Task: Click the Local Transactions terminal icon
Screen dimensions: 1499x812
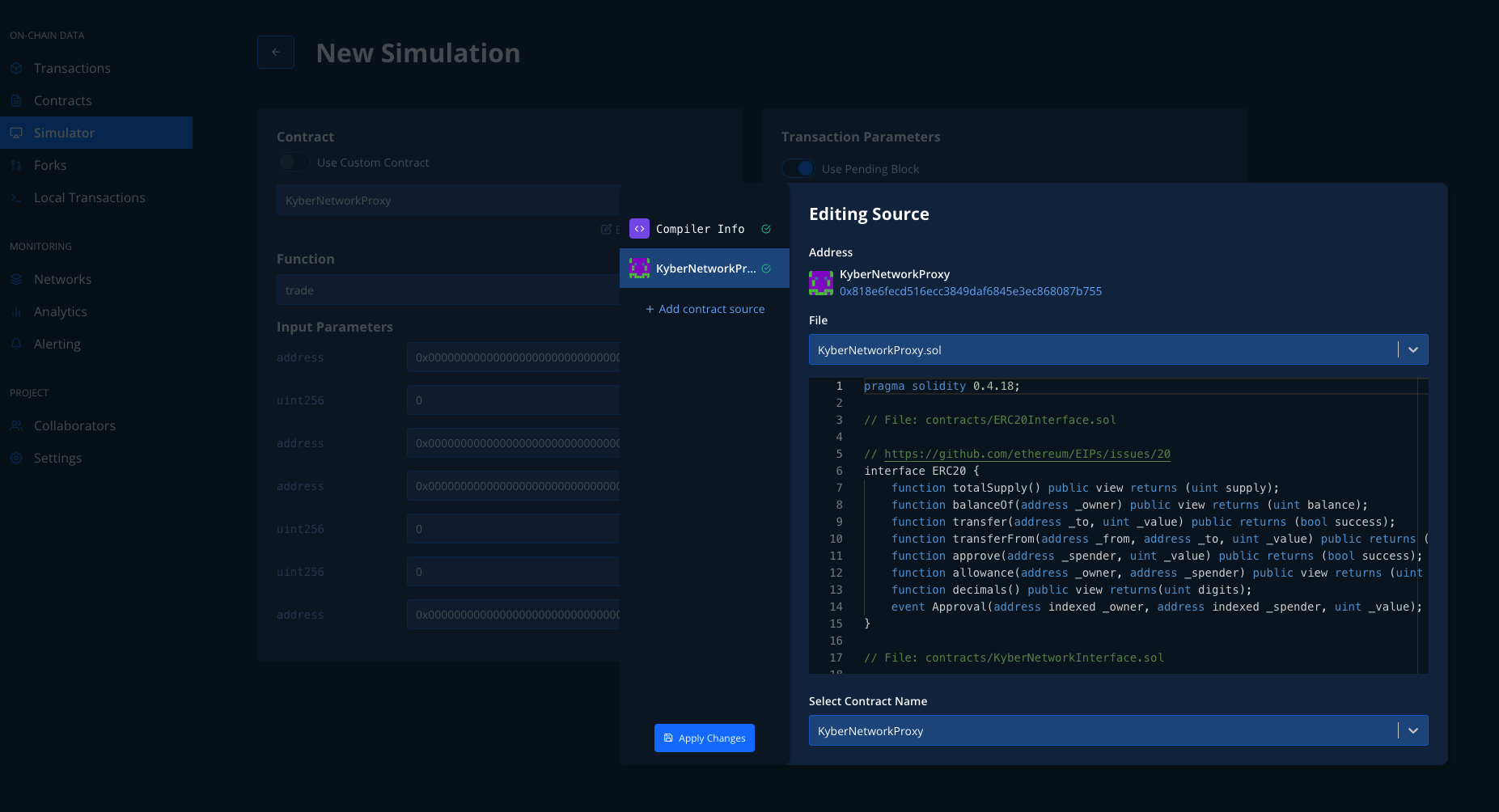Action: point(16,197)
